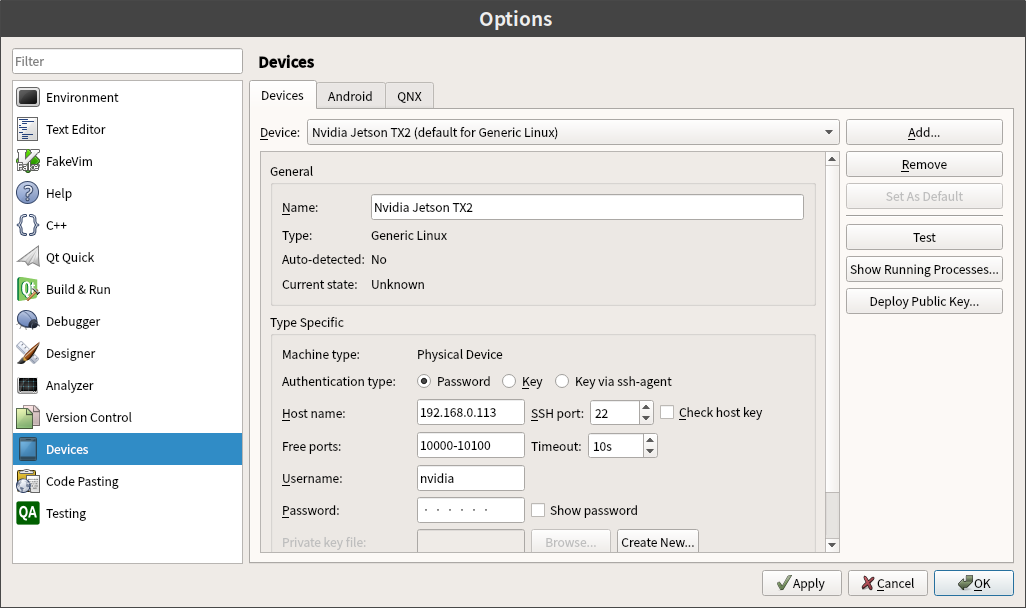Viewport: 1026px width, 608px height.
Task: Click the Create New... key button
Action: click(x=658, y=541)
